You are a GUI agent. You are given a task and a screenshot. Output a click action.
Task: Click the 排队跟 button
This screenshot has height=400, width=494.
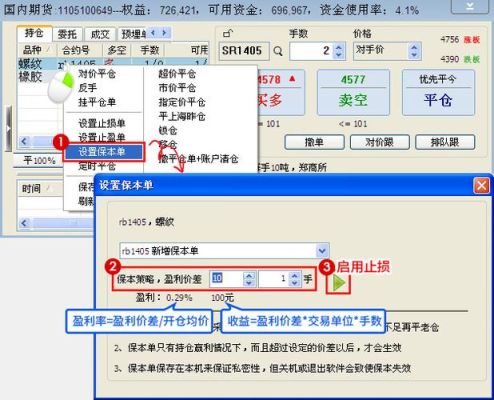[445, 142]
